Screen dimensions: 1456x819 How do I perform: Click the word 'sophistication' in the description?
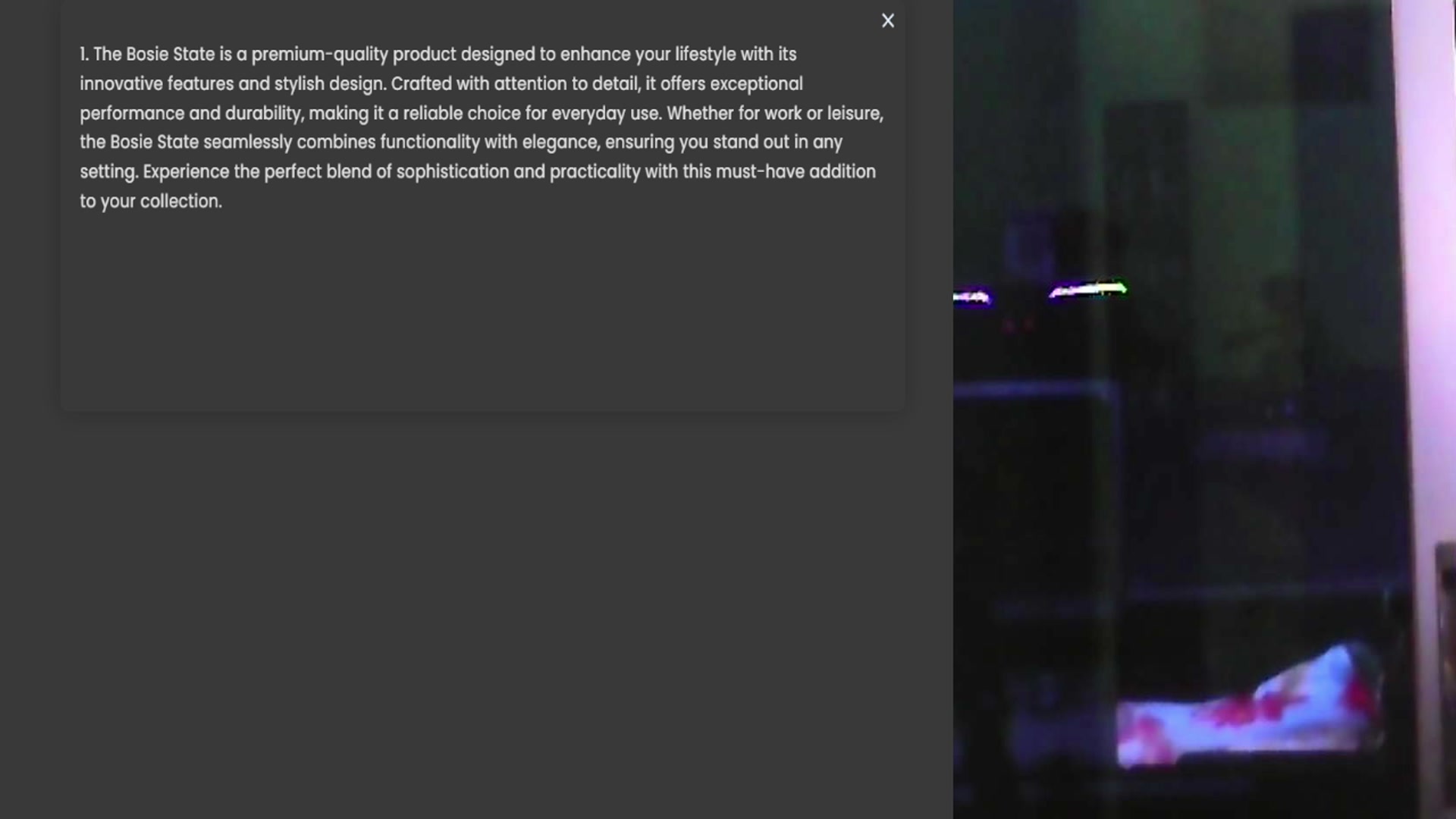[x=452, y=172]
